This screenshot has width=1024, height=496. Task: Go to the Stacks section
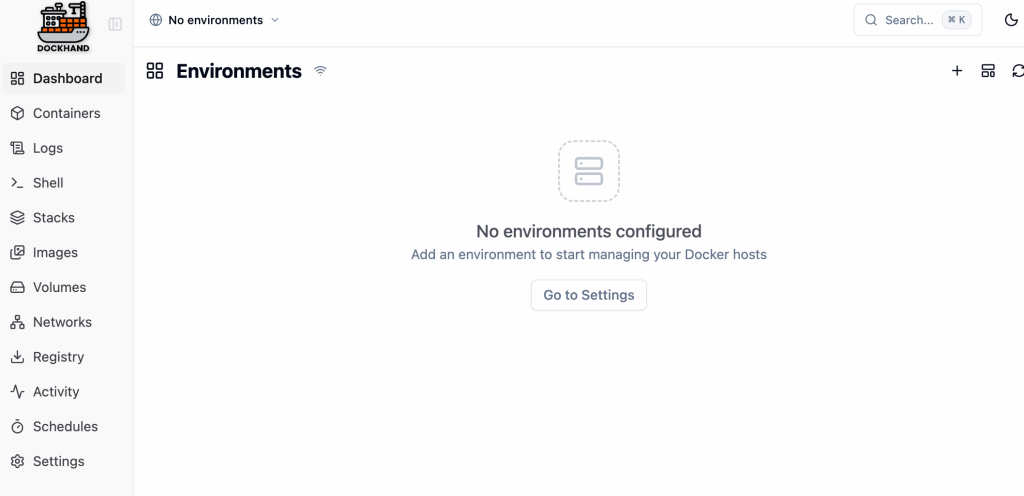point(54,218)
